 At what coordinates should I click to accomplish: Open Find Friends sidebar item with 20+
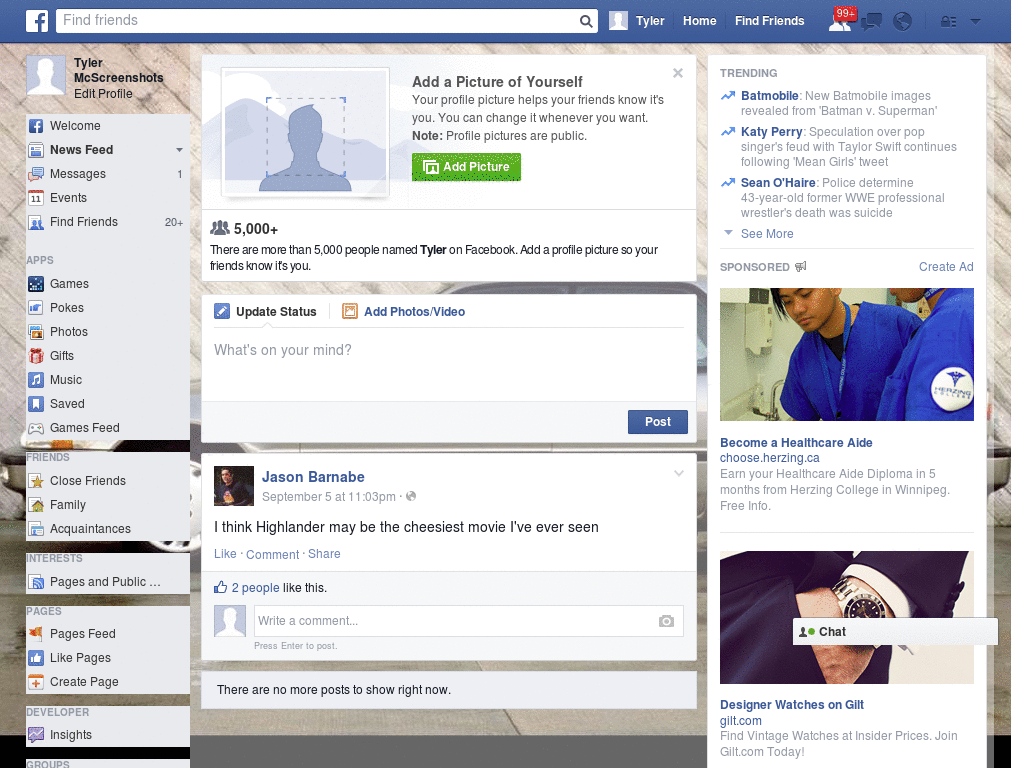point(108,222)
